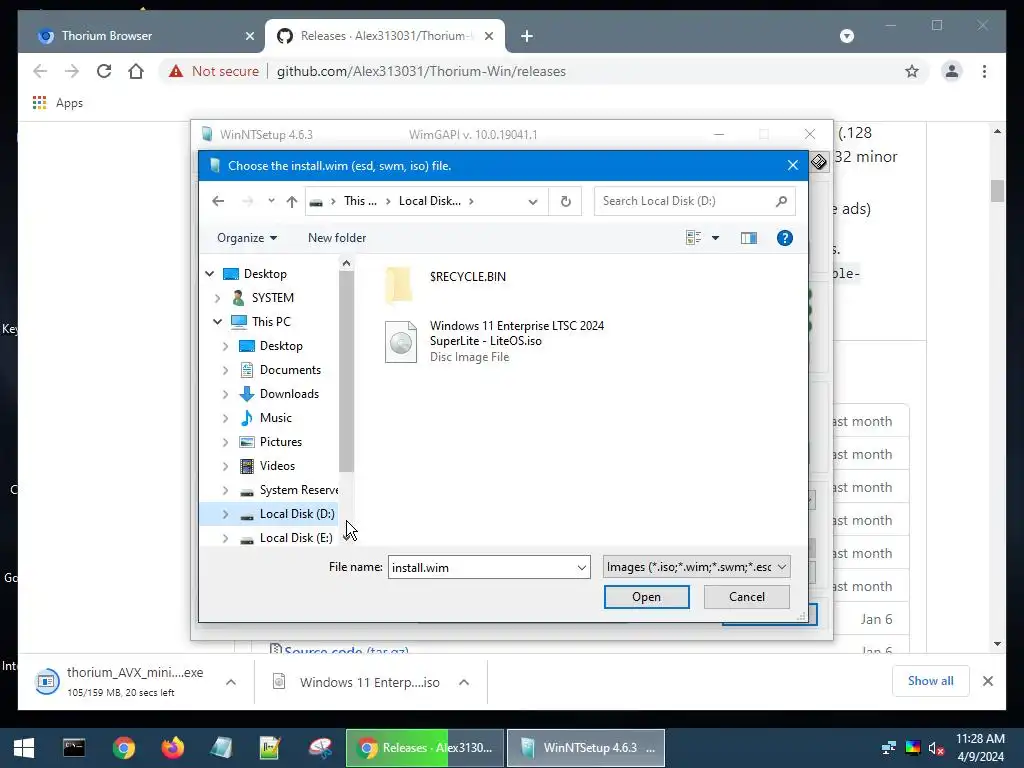Expand the address path history dropdown
1024x768 pixels.
(533, 201)
